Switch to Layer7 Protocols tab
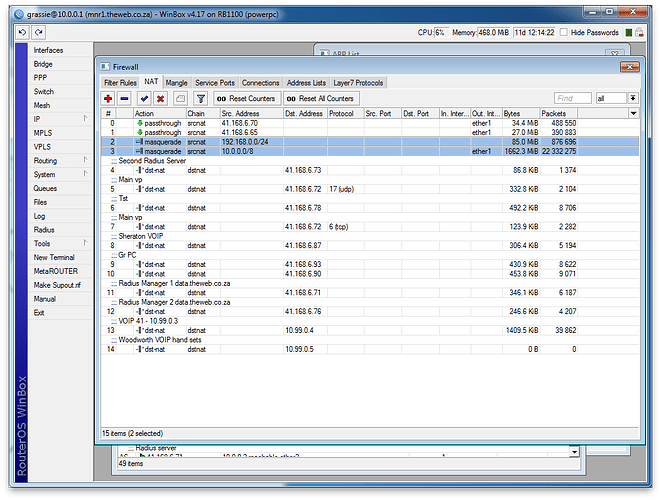This screenshot has width=660, height=500. point(358,83)
